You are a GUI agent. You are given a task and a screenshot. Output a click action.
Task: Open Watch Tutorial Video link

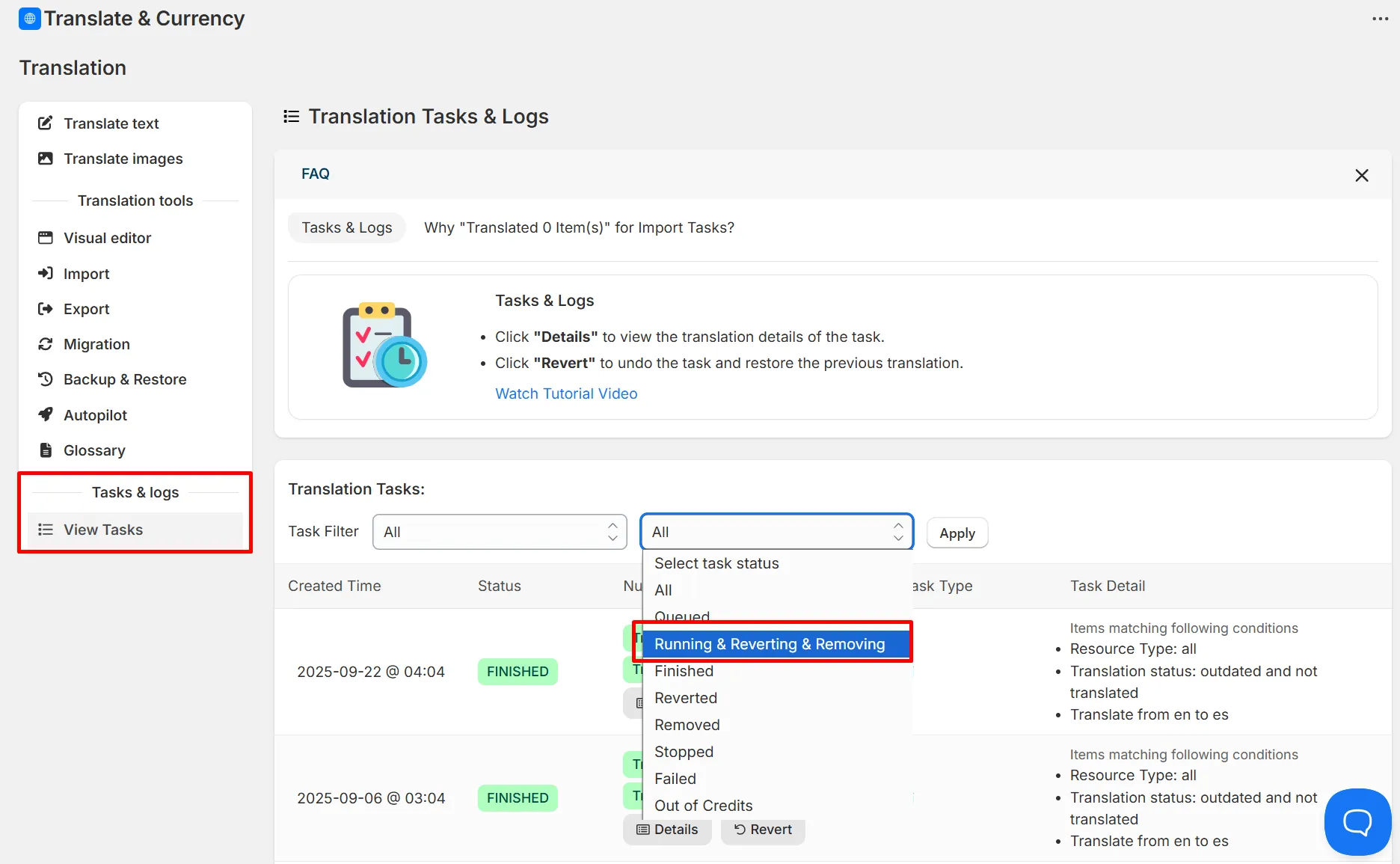tap(566, 393)
